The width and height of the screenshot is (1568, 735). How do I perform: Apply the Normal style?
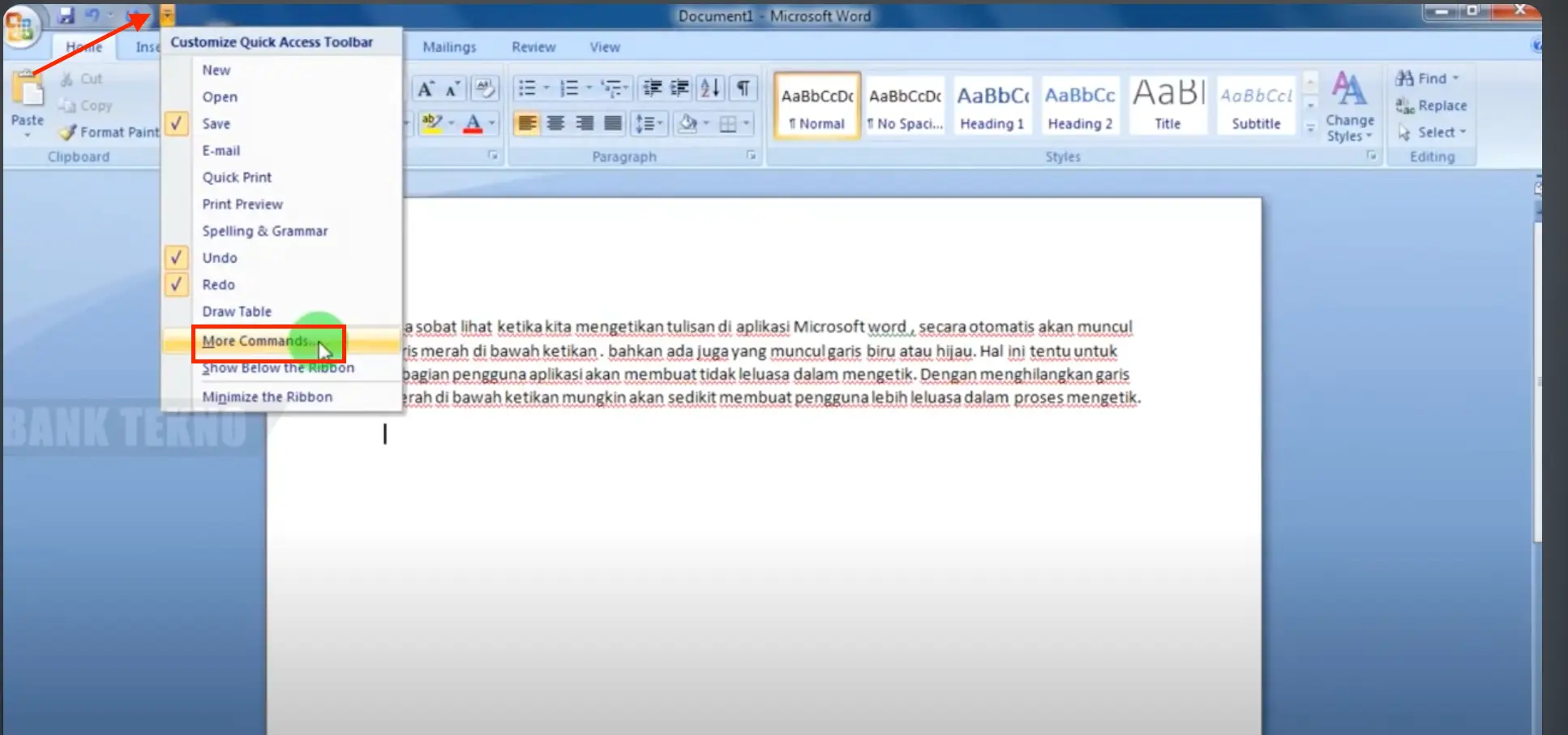[x=817, y=105]
